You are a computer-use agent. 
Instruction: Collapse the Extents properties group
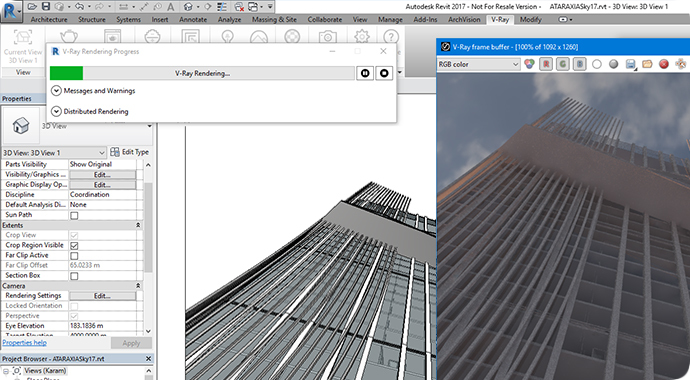pyautogui.click(x=138, y=225)
